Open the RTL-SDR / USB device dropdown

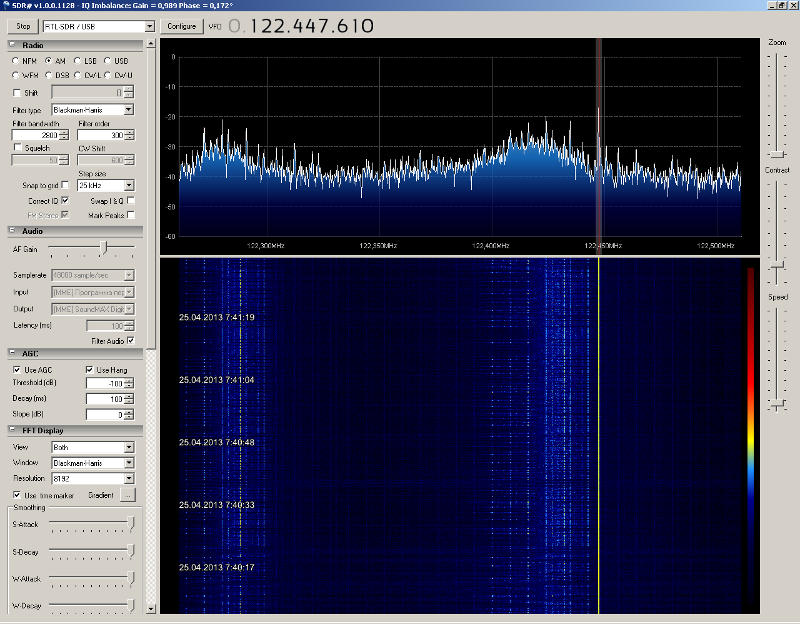pos(150,26)
